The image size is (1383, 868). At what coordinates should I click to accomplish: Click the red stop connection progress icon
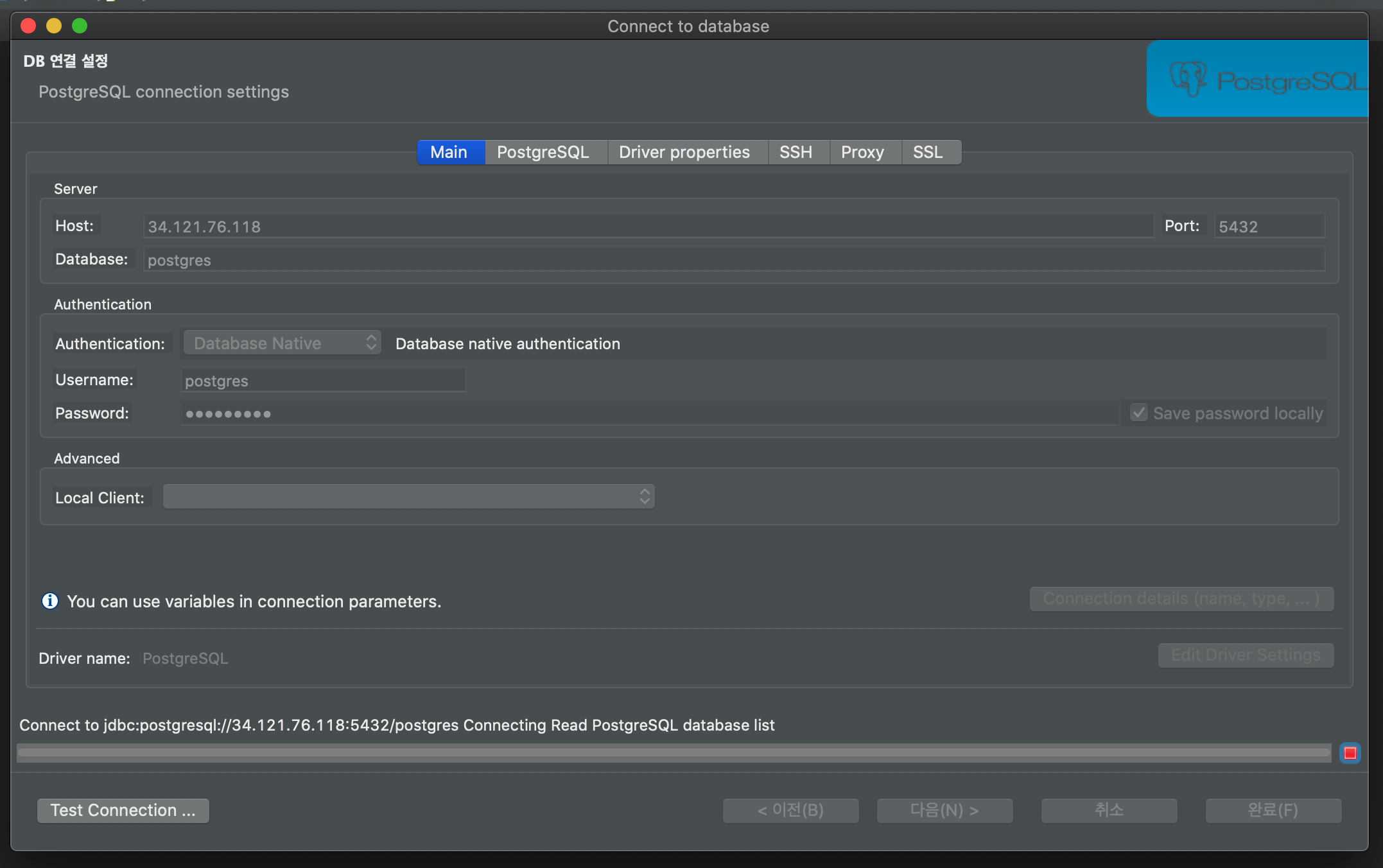pyautogui.click(x=1350, y=752)
